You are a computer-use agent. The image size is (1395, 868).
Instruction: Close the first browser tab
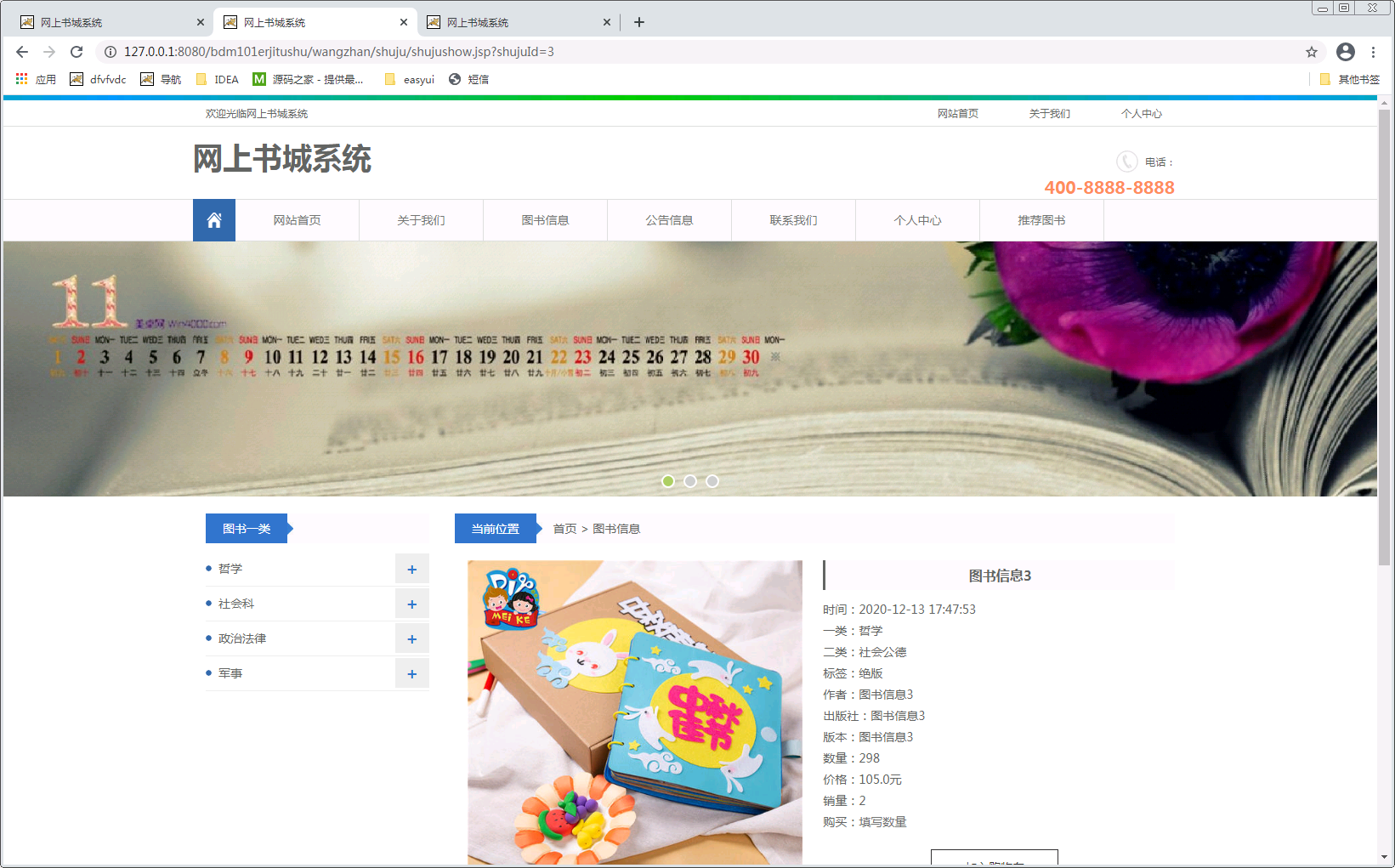click(201, 22)
